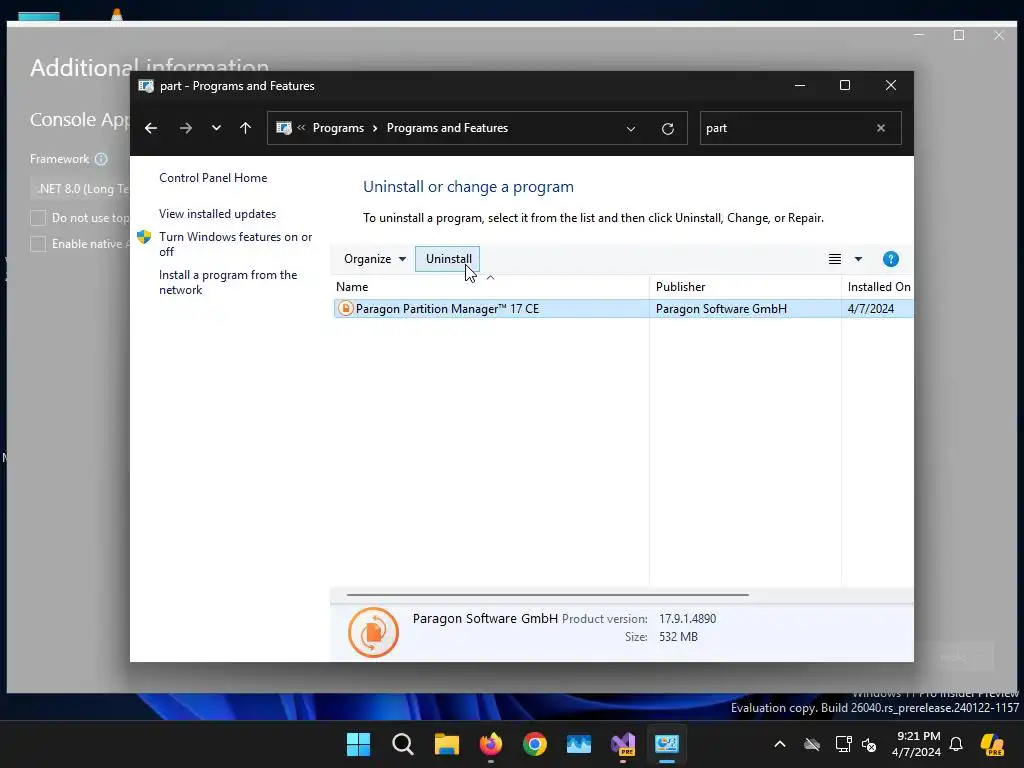The image size is (1024, 768).
Task: Clear the search box with X
Action: pyautogui.click(x=881, y=128)
